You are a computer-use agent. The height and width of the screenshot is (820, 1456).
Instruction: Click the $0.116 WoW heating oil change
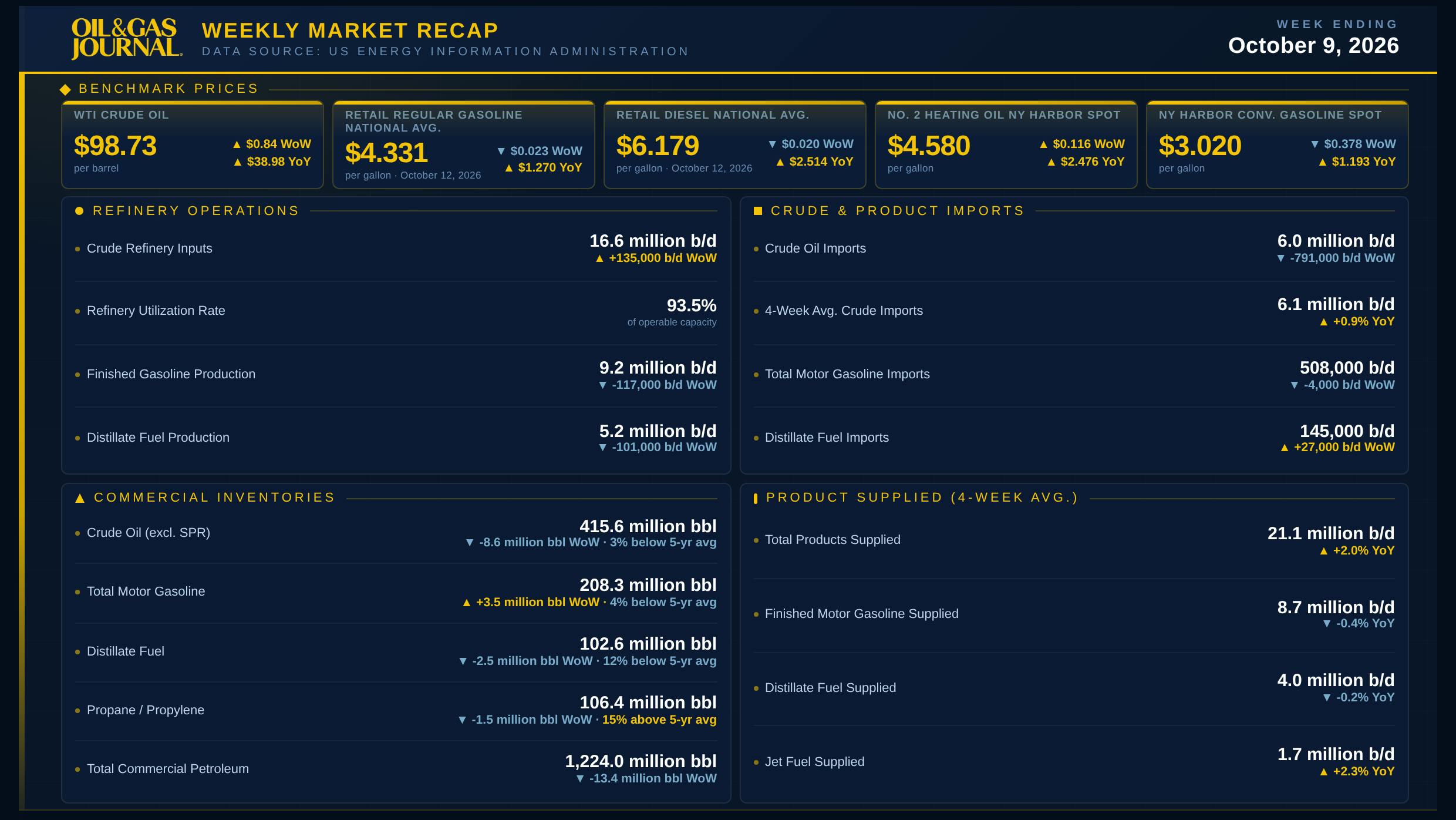point(1082,144)
